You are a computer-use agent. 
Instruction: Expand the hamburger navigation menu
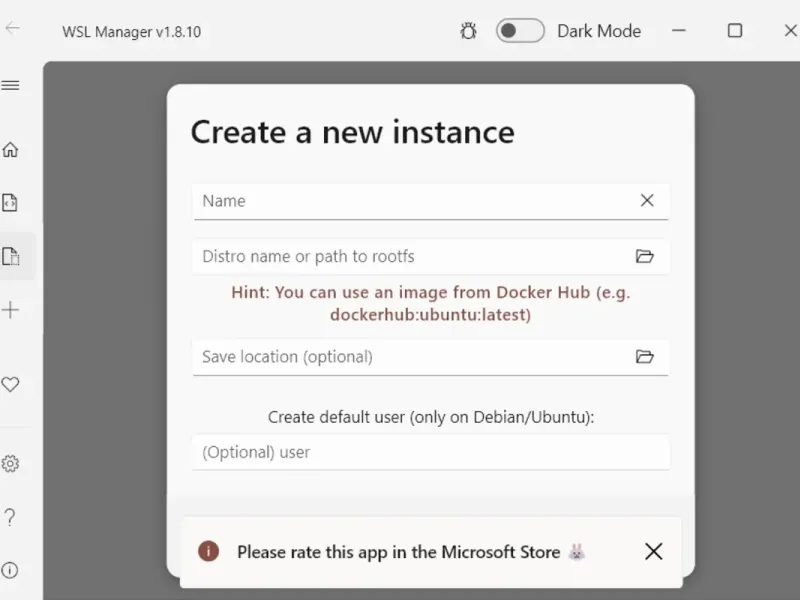(x=11, y=86)
